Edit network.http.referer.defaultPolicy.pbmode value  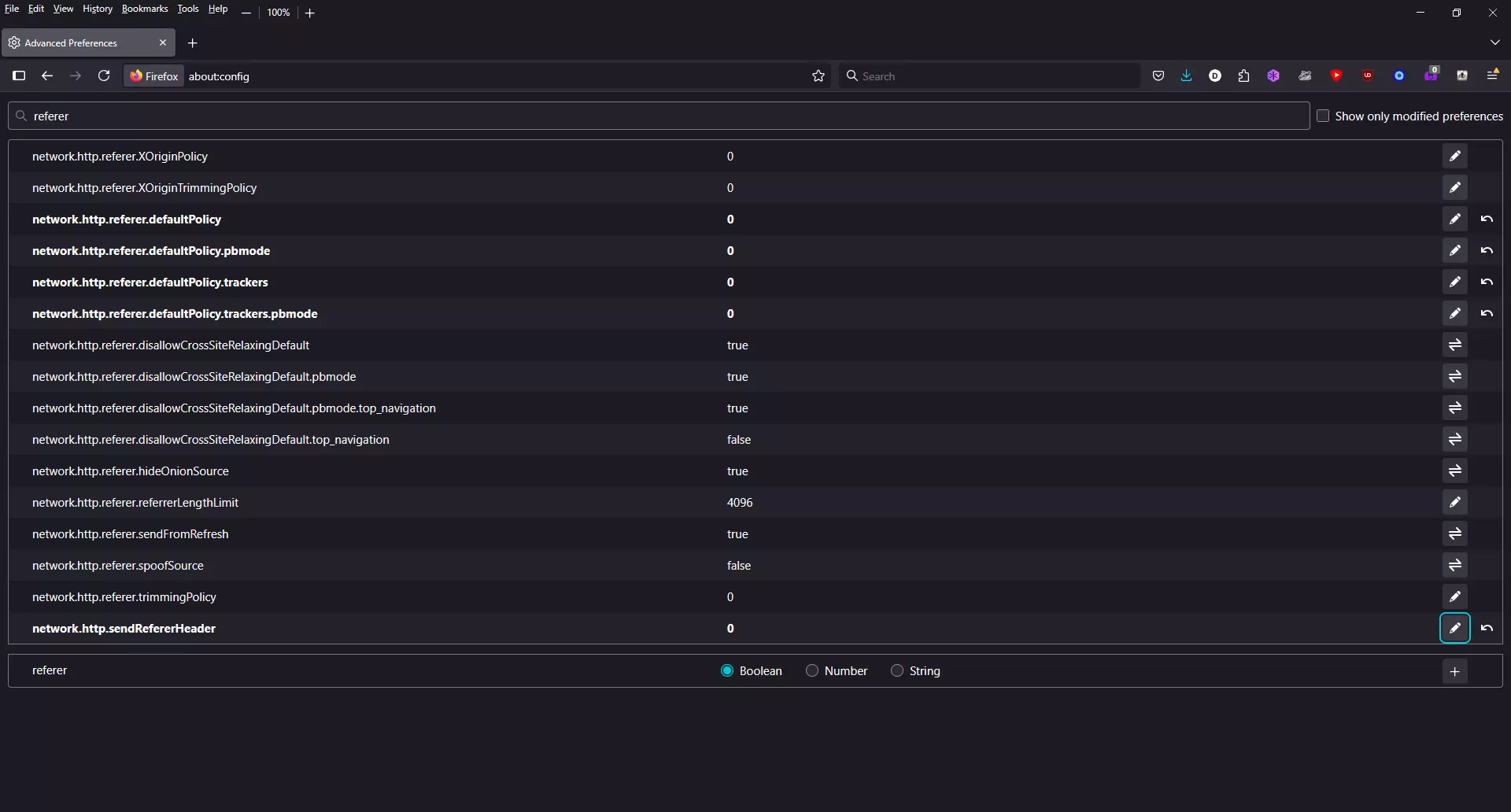click(x=1454, y=250)
